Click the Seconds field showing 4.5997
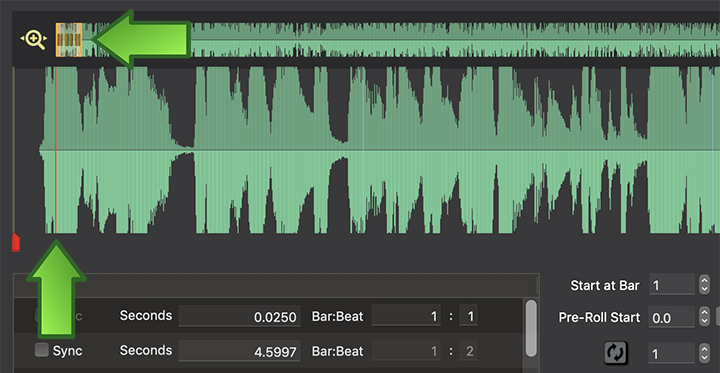The image size is (720, 373). point(239,351)
